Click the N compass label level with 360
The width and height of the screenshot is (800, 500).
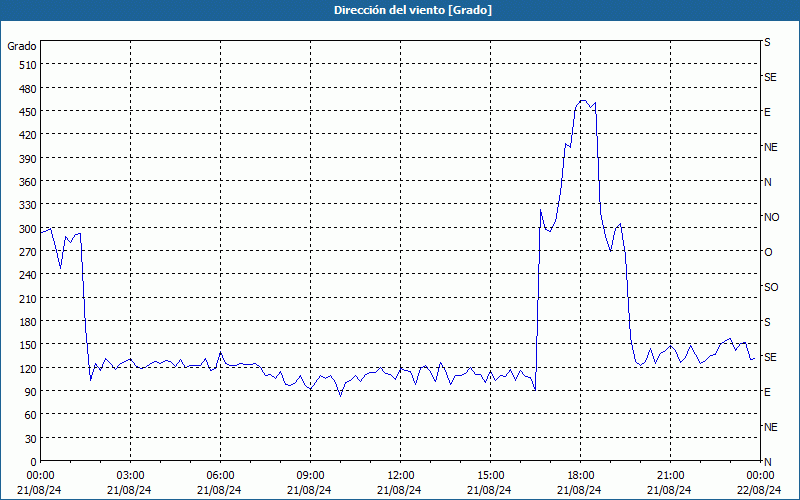tap(767, 182)
